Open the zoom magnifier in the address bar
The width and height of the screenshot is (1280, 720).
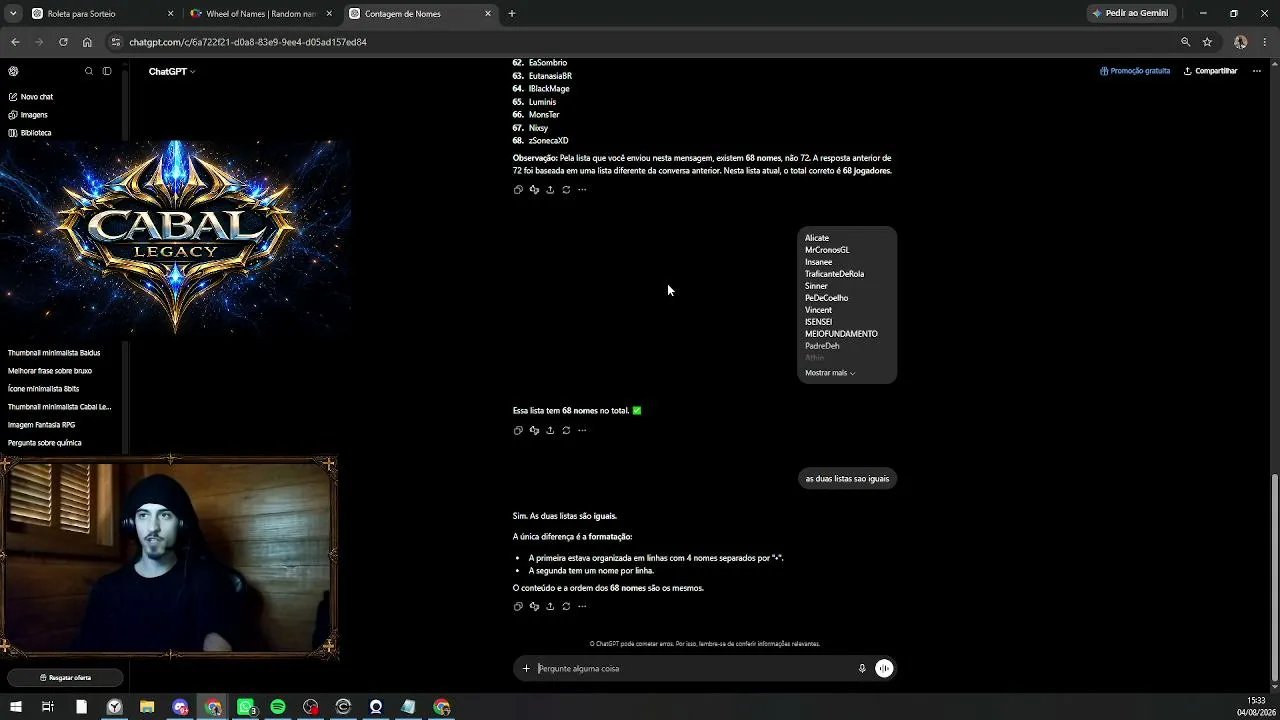pyautogui.click(x=1185, y=42)
